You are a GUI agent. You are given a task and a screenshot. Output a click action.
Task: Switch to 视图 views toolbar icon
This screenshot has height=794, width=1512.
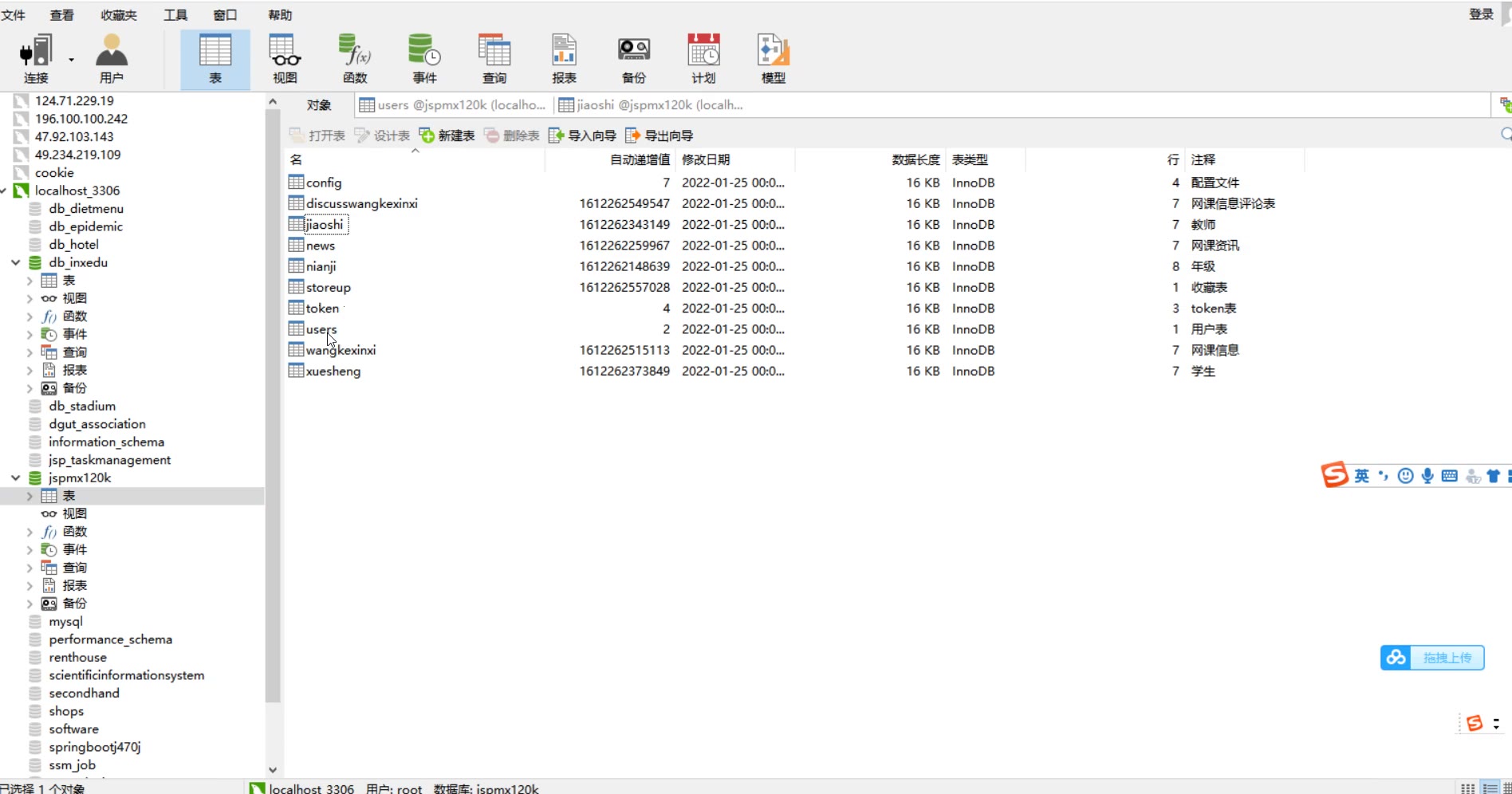click(285, 59)
